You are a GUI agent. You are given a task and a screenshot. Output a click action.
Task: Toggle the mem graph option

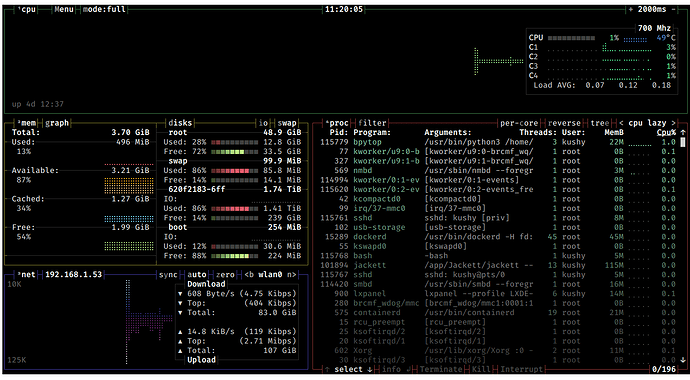tap(57, 123)
